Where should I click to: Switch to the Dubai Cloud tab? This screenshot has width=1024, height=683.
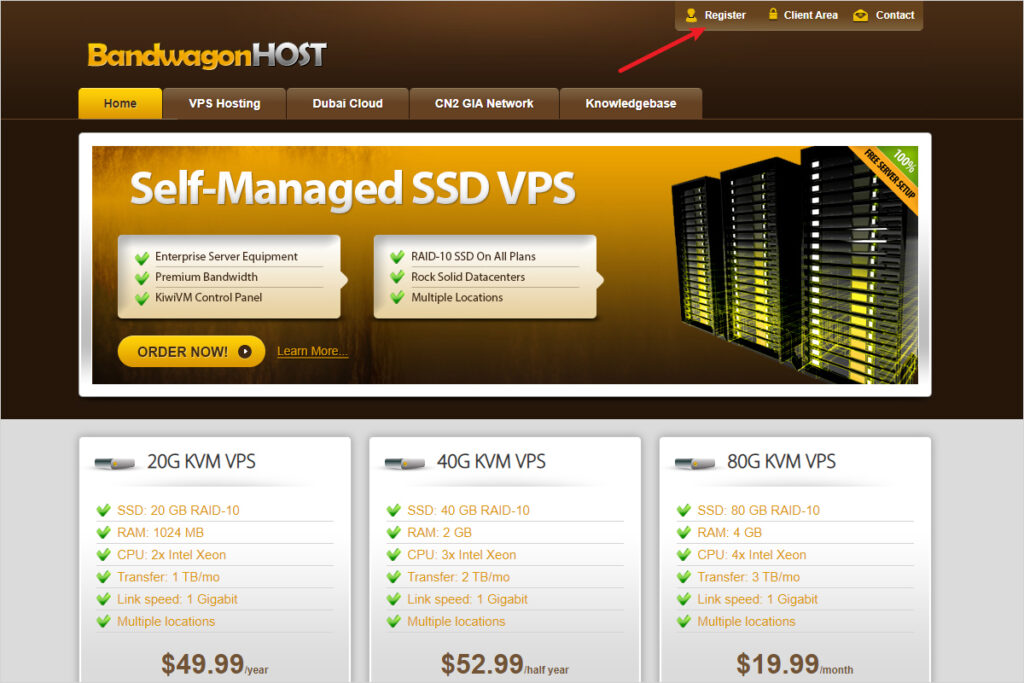click(x=347, y=103)
